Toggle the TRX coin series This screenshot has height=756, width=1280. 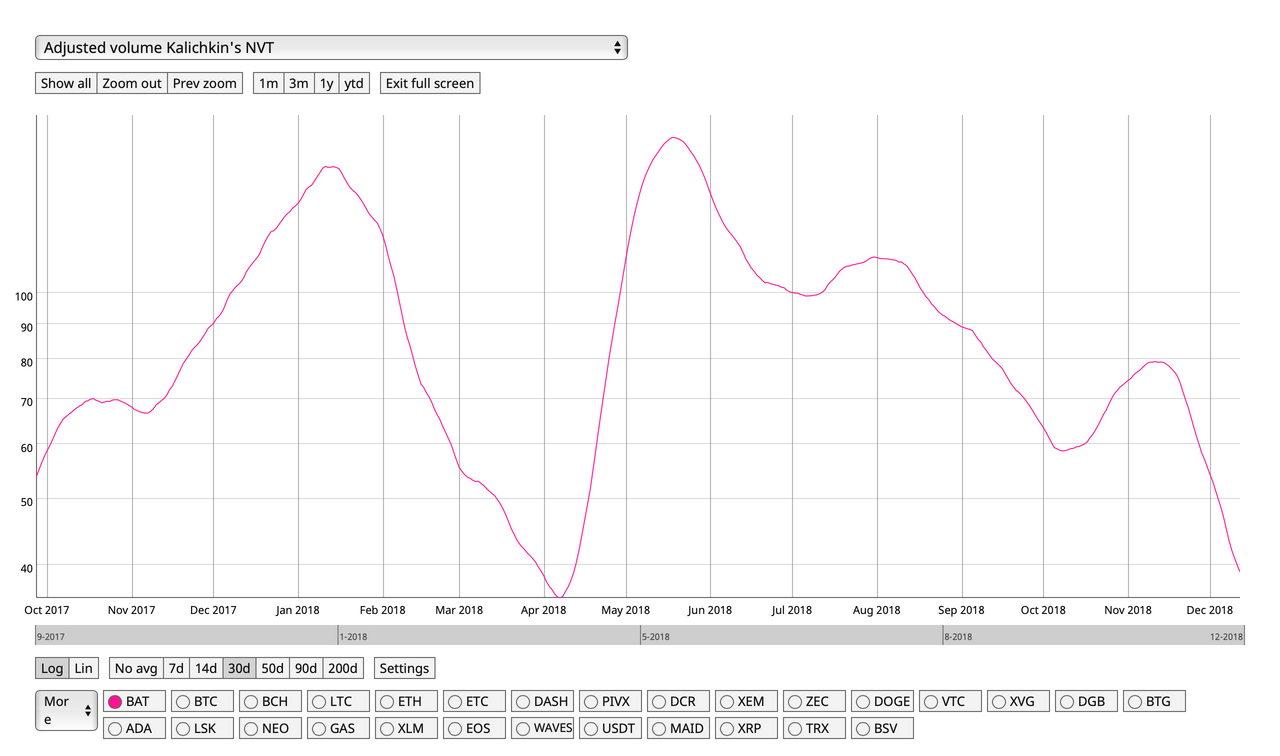click(x=815, y=728)
